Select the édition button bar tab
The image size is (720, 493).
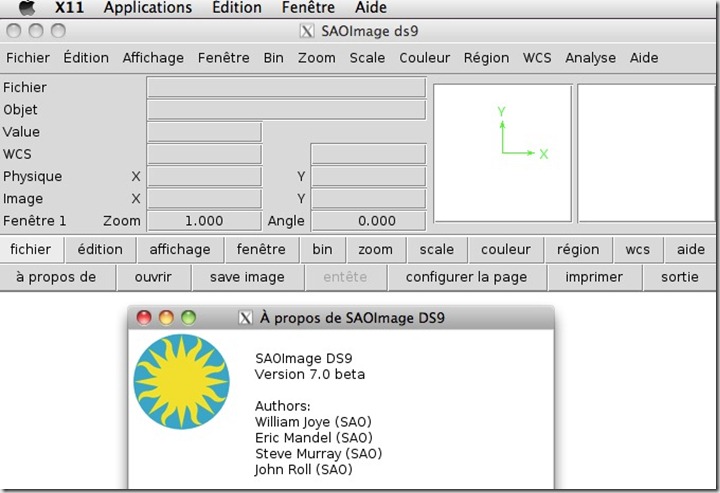pos(101,249)
